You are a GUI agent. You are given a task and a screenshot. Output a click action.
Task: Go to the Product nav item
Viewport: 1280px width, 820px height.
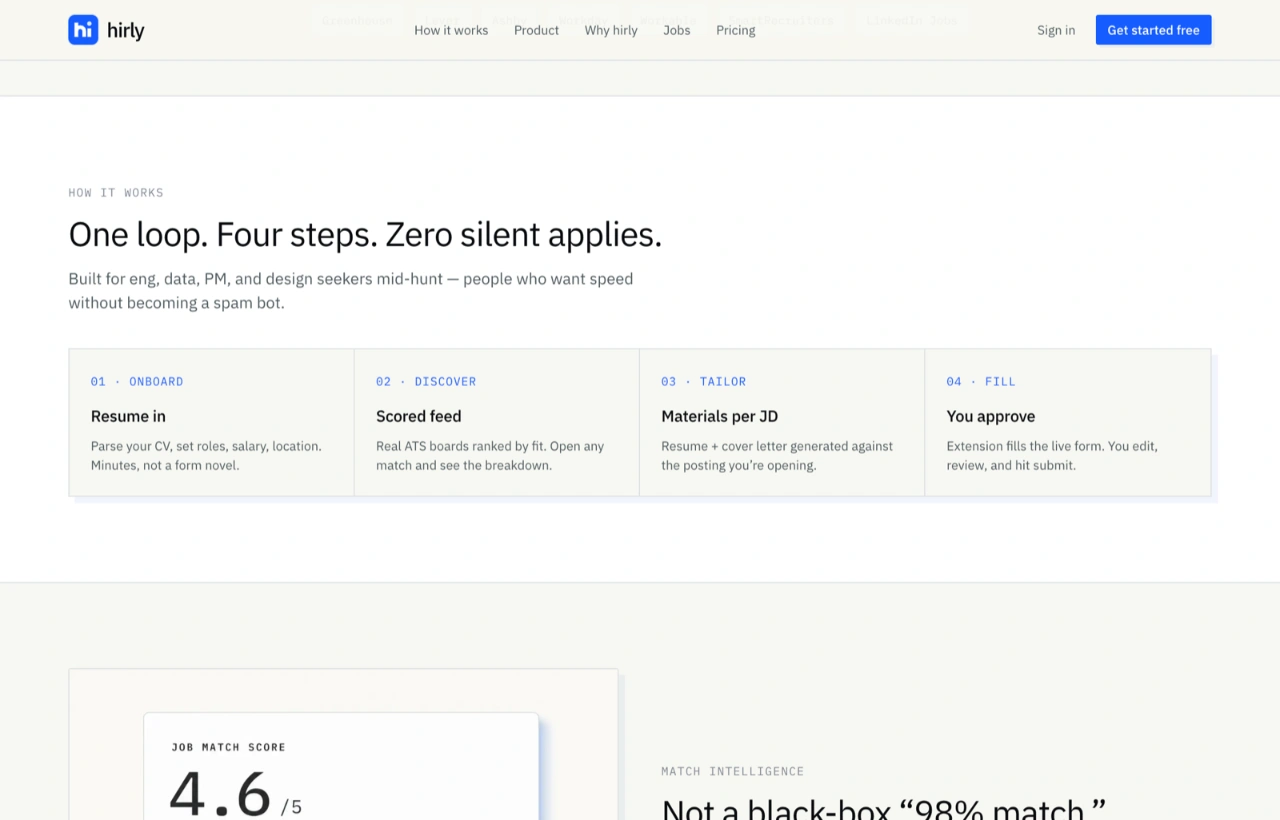pos(536,30)
